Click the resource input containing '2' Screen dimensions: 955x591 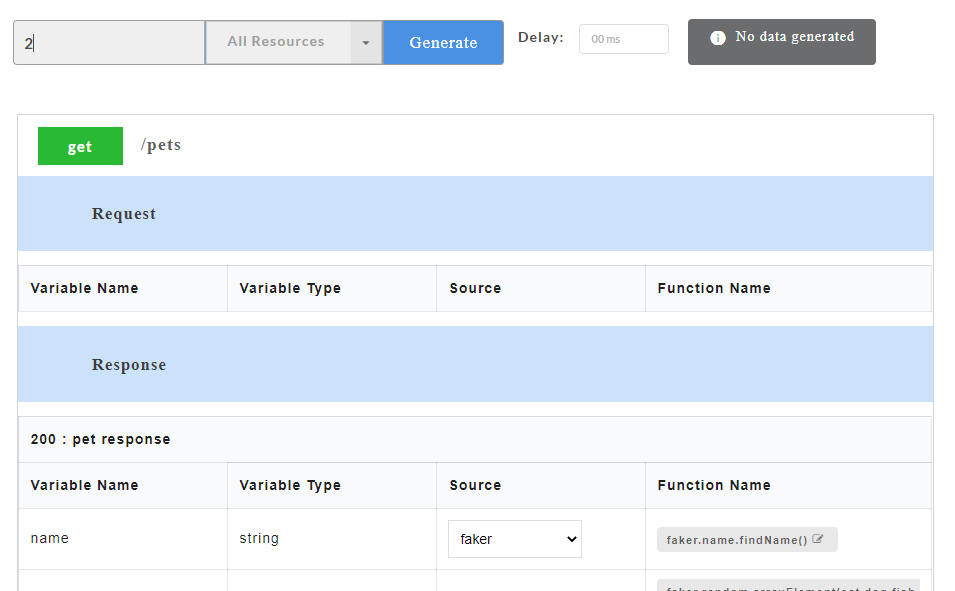108,42
